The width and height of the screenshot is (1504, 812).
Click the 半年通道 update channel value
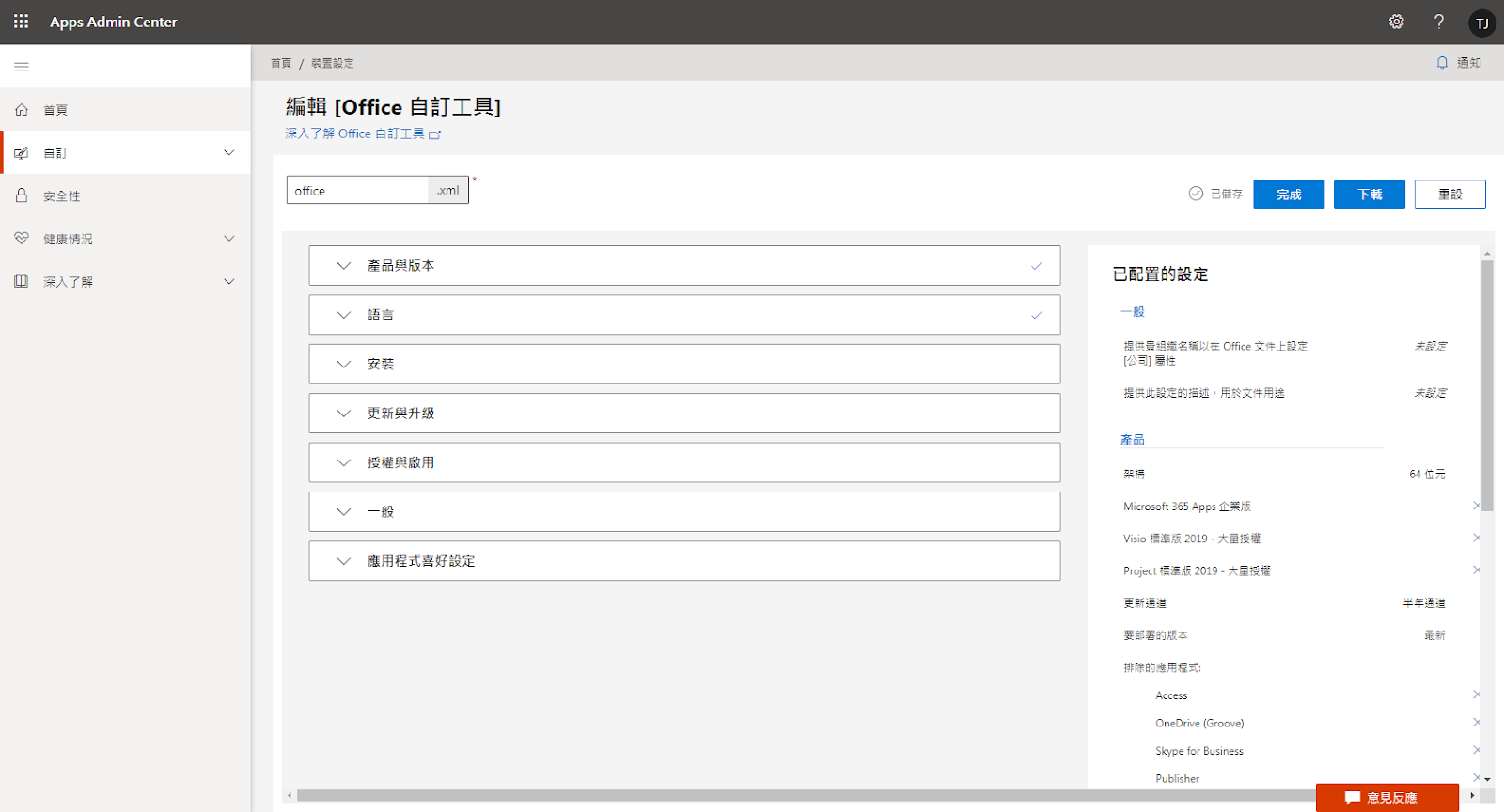coord(1424,603)
